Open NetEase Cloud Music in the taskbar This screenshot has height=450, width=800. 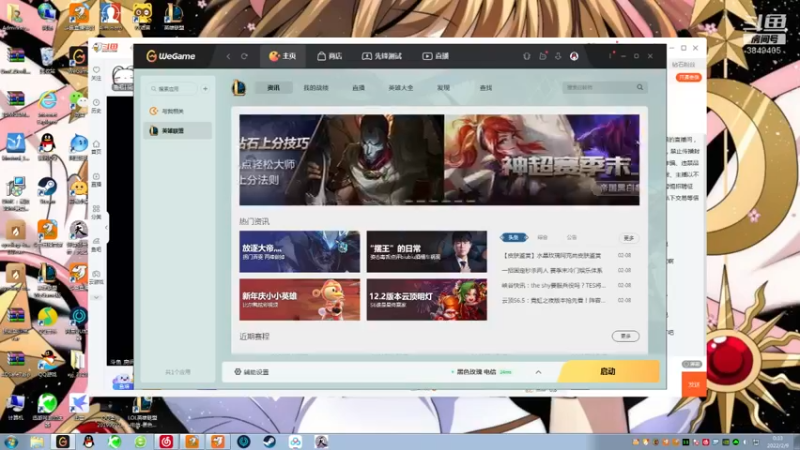point(166,441)
